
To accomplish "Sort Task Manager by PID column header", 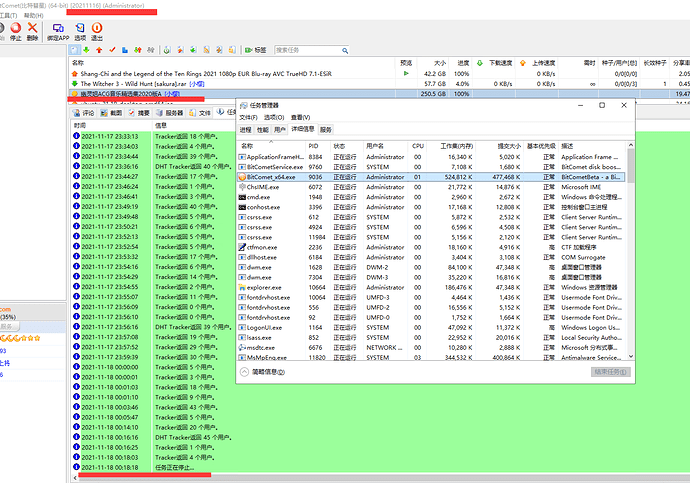I will point(318,146).
